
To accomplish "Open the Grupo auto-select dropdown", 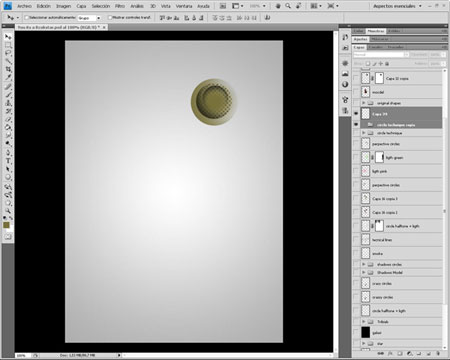I will [89, 18].
